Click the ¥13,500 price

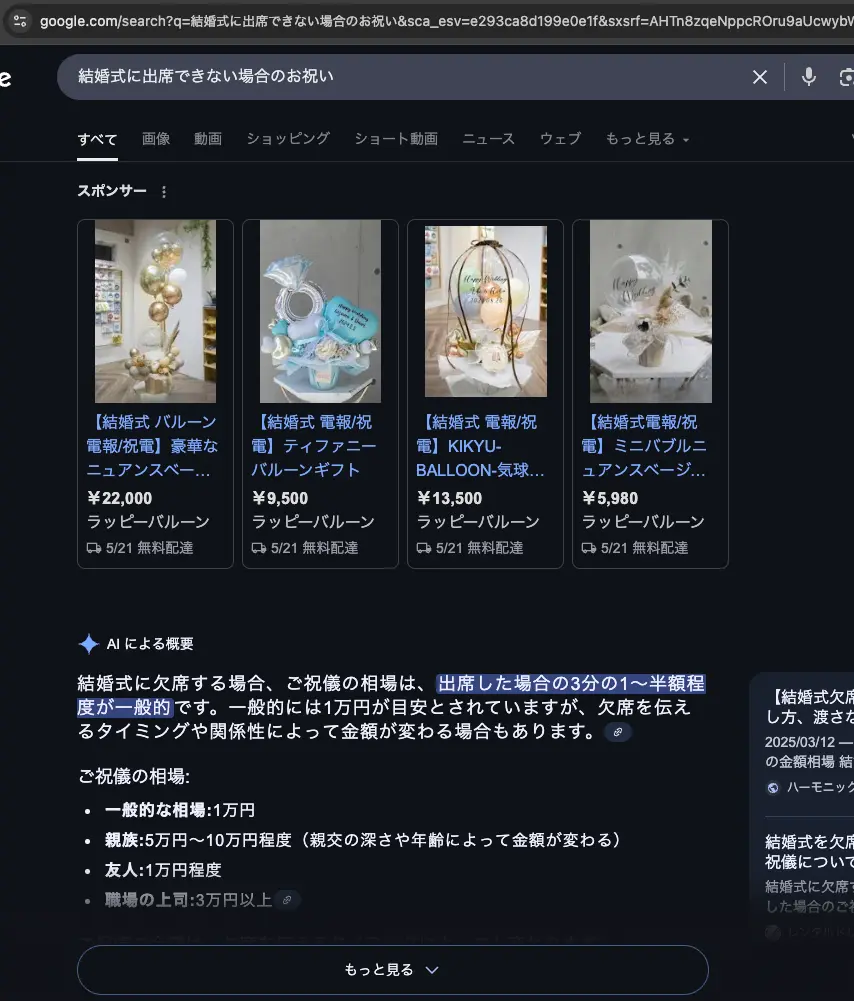[x=449, y=498]
